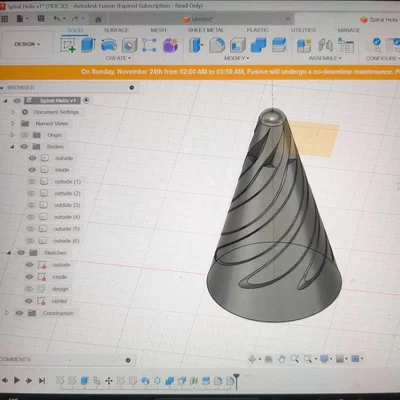Click the timeline Play button
The width and height of the screenshot is (400, 400).
pos(17,380)
